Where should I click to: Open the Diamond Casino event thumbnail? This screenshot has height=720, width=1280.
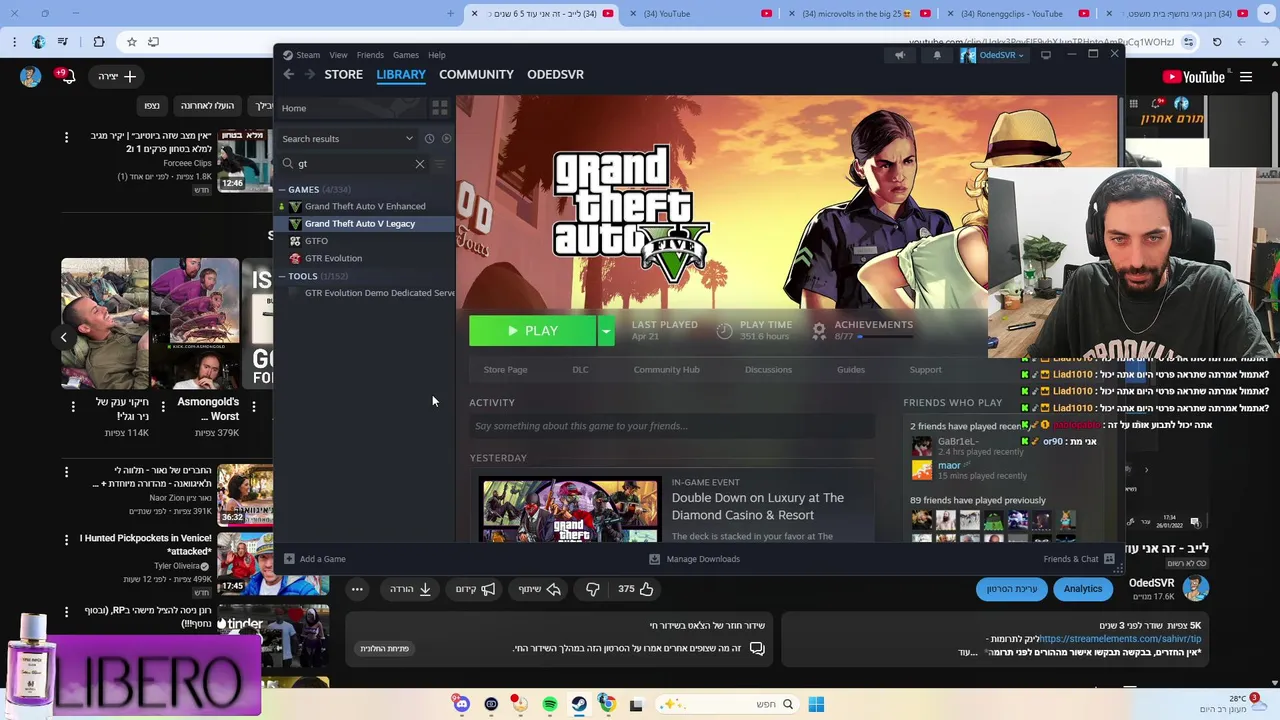click(569, 510)
